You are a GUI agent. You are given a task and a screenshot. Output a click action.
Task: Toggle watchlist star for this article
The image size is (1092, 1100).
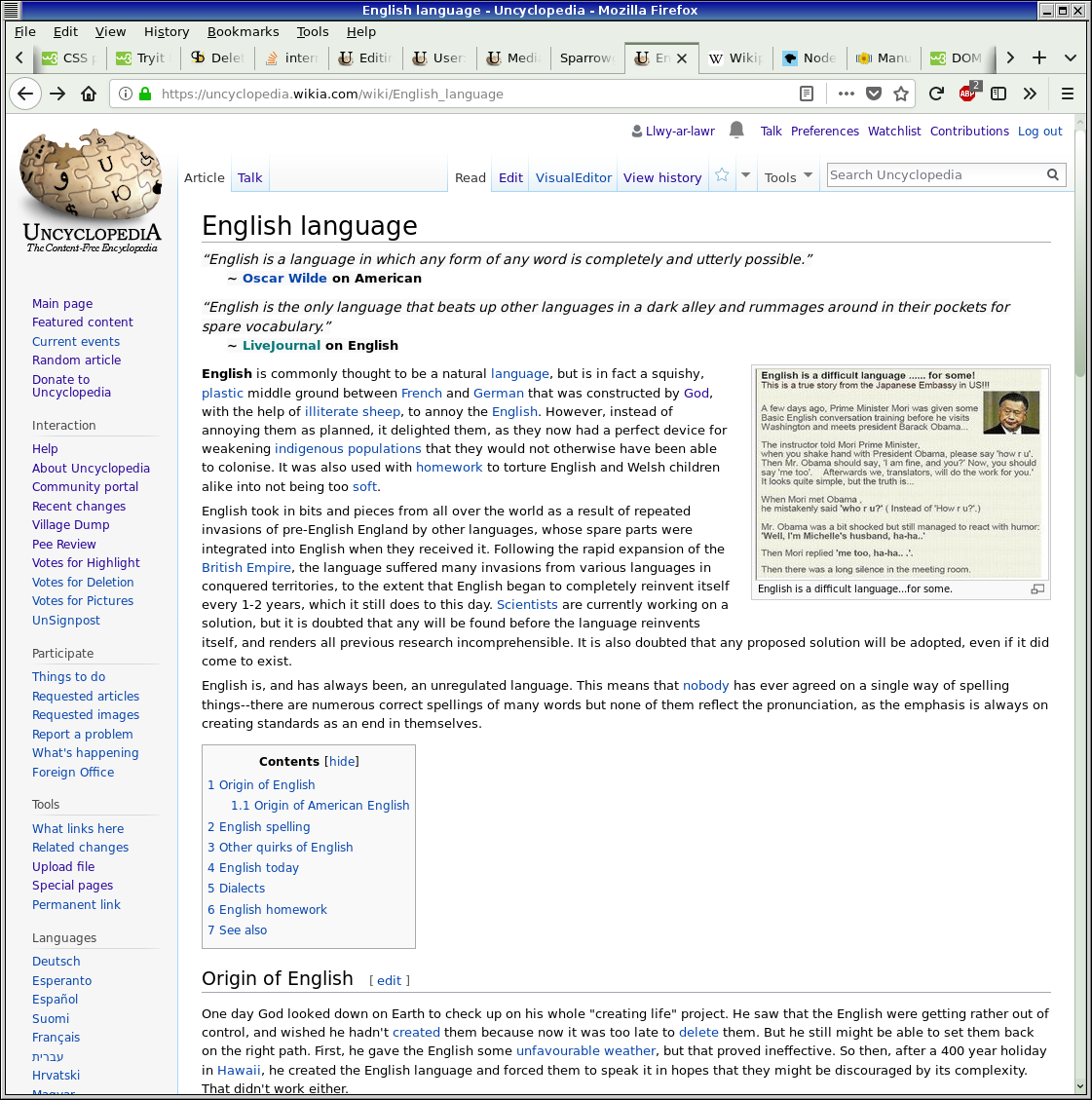coord(722,175)
